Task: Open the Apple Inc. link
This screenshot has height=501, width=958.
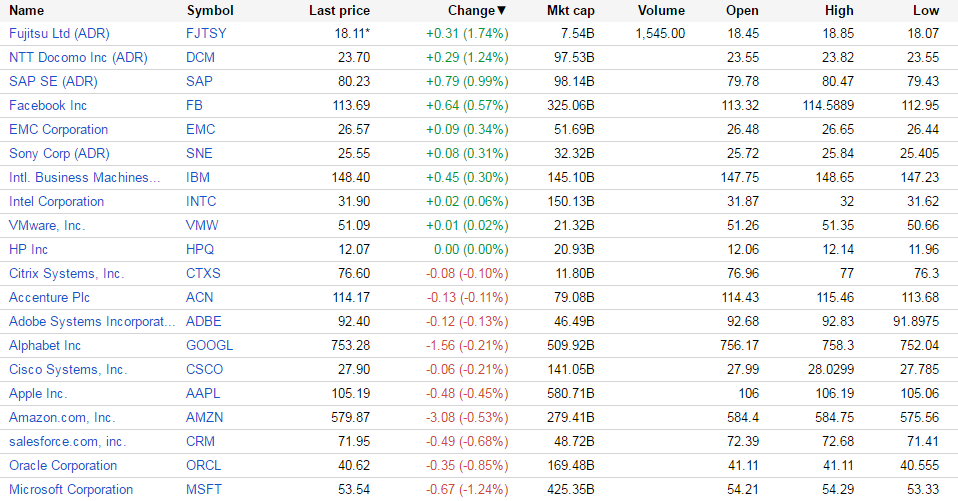Action: 38,393
